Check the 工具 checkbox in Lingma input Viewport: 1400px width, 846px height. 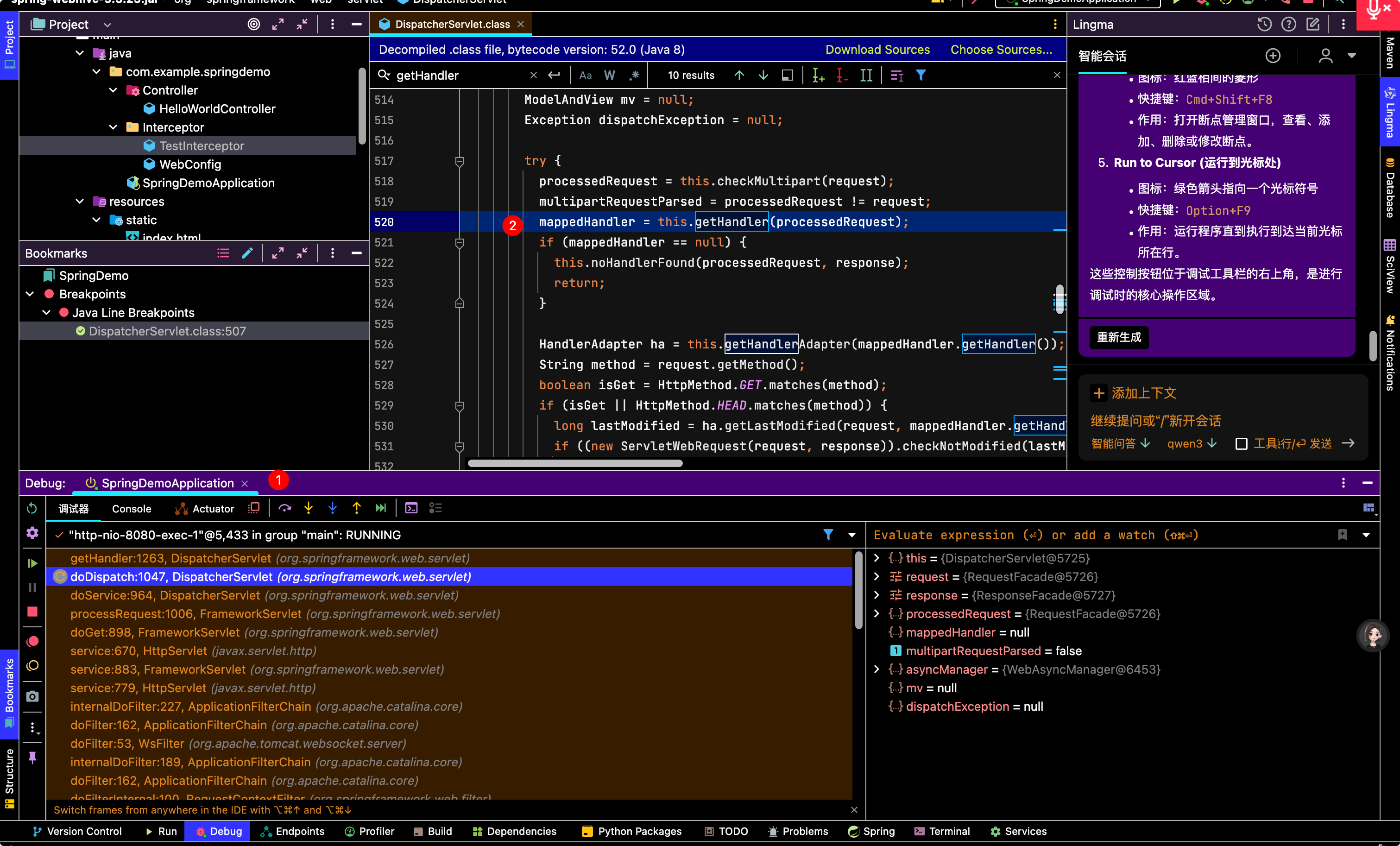coord(1242,444)
